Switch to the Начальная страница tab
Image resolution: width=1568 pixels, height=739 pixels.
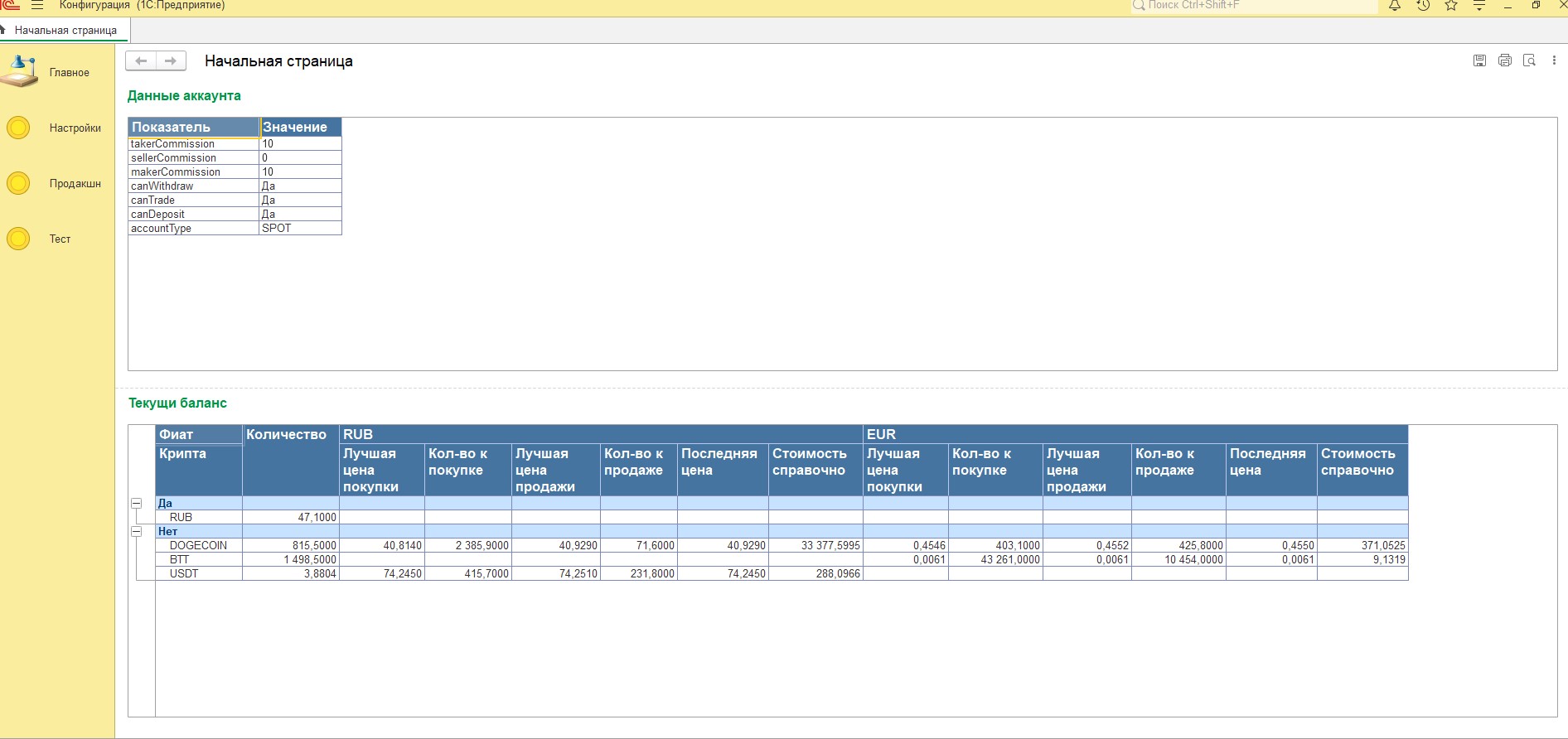click(65, 31)
